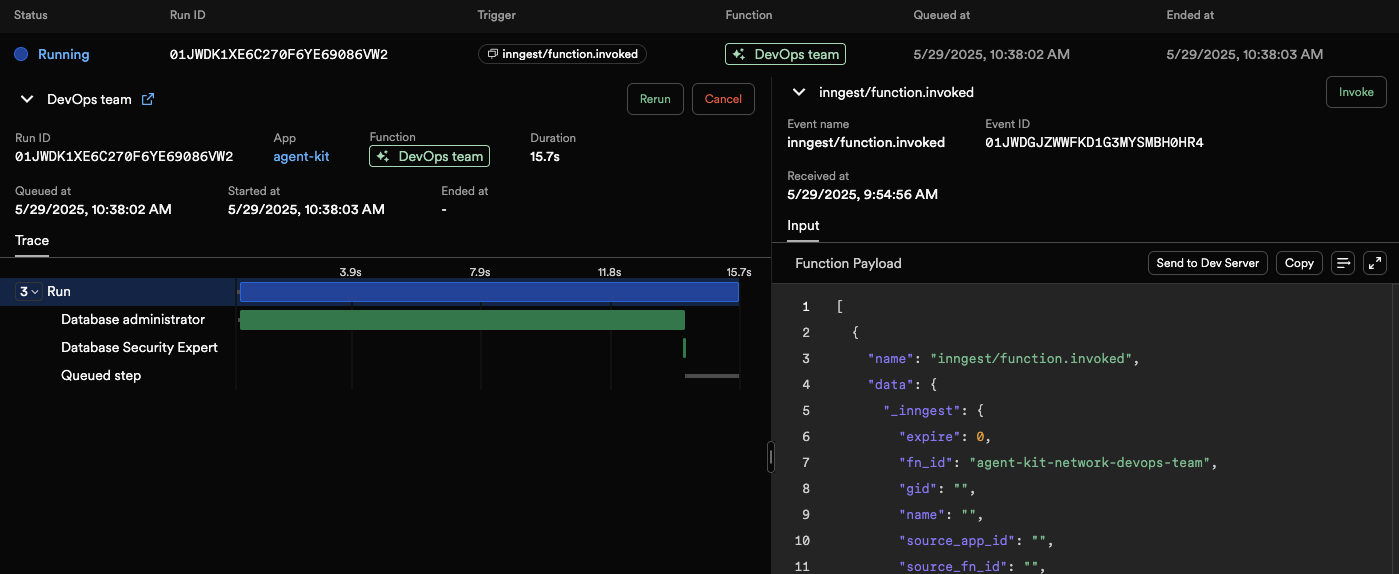The image size is (1399, 574).
Task: Click the Invoke button
Action: pos(1356,92)
